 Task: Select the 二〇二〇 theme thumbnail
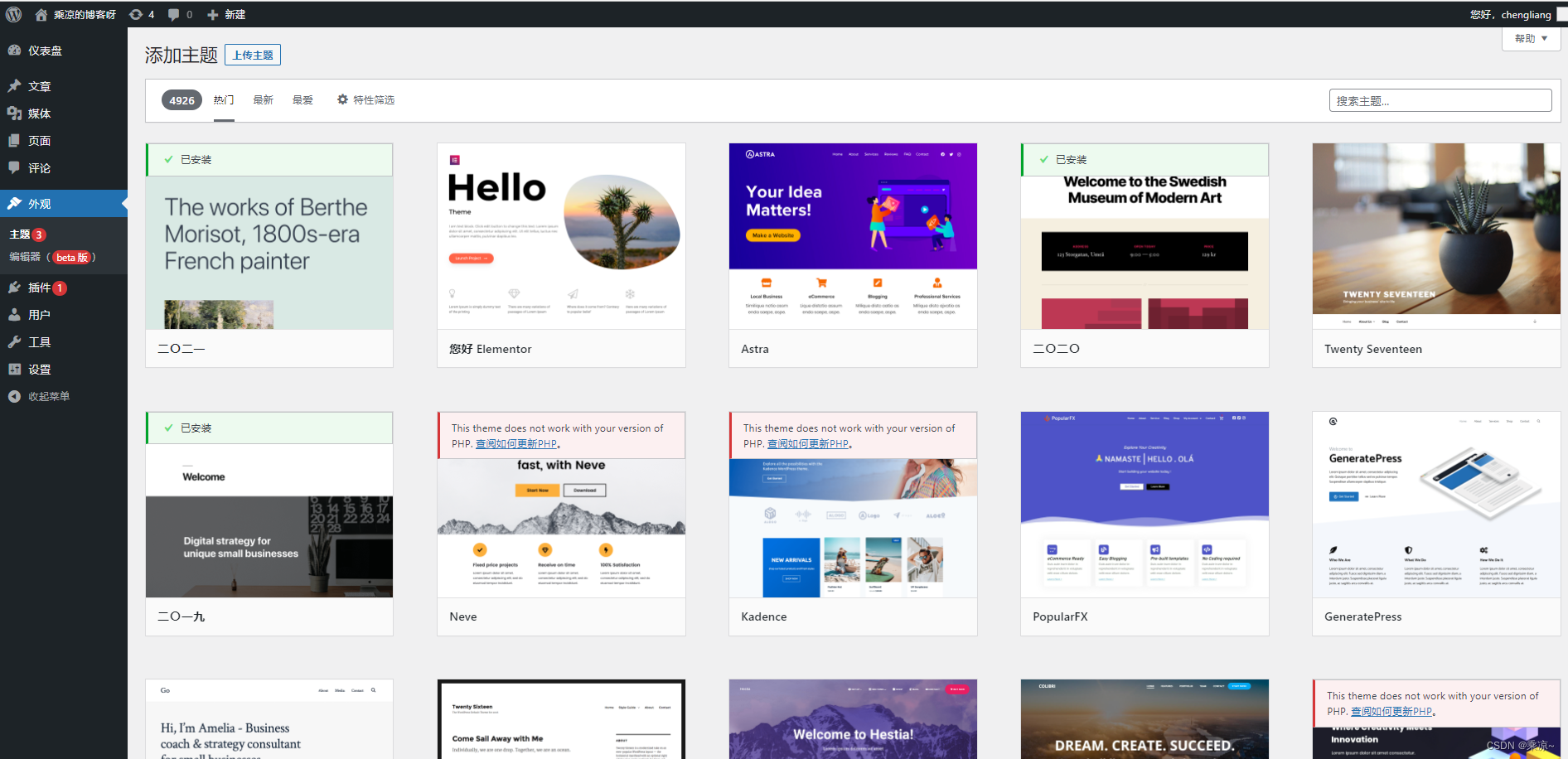coord(1145,236)
